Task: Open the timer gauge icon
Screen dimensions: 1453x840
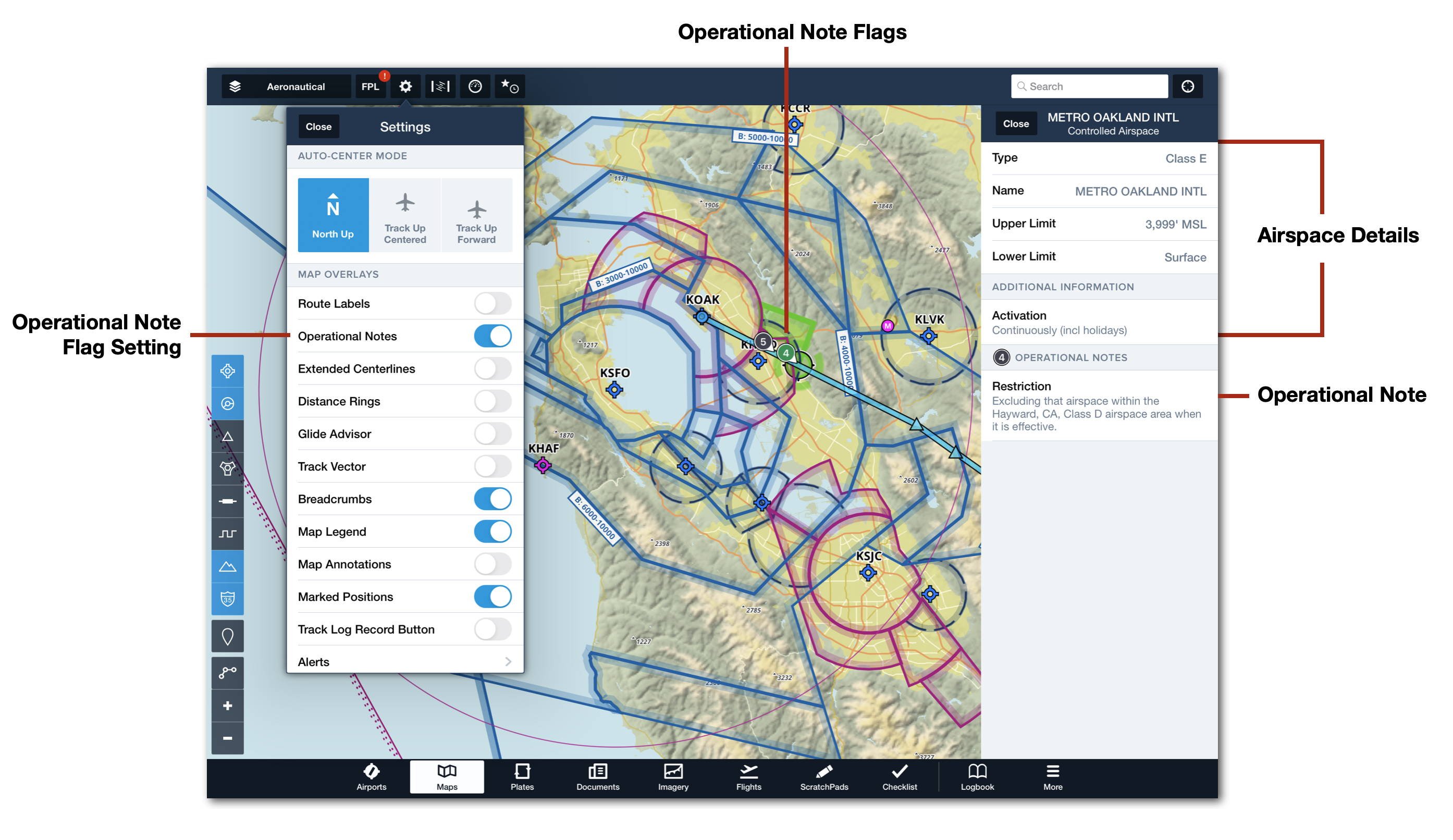Action: click(475, 87)
